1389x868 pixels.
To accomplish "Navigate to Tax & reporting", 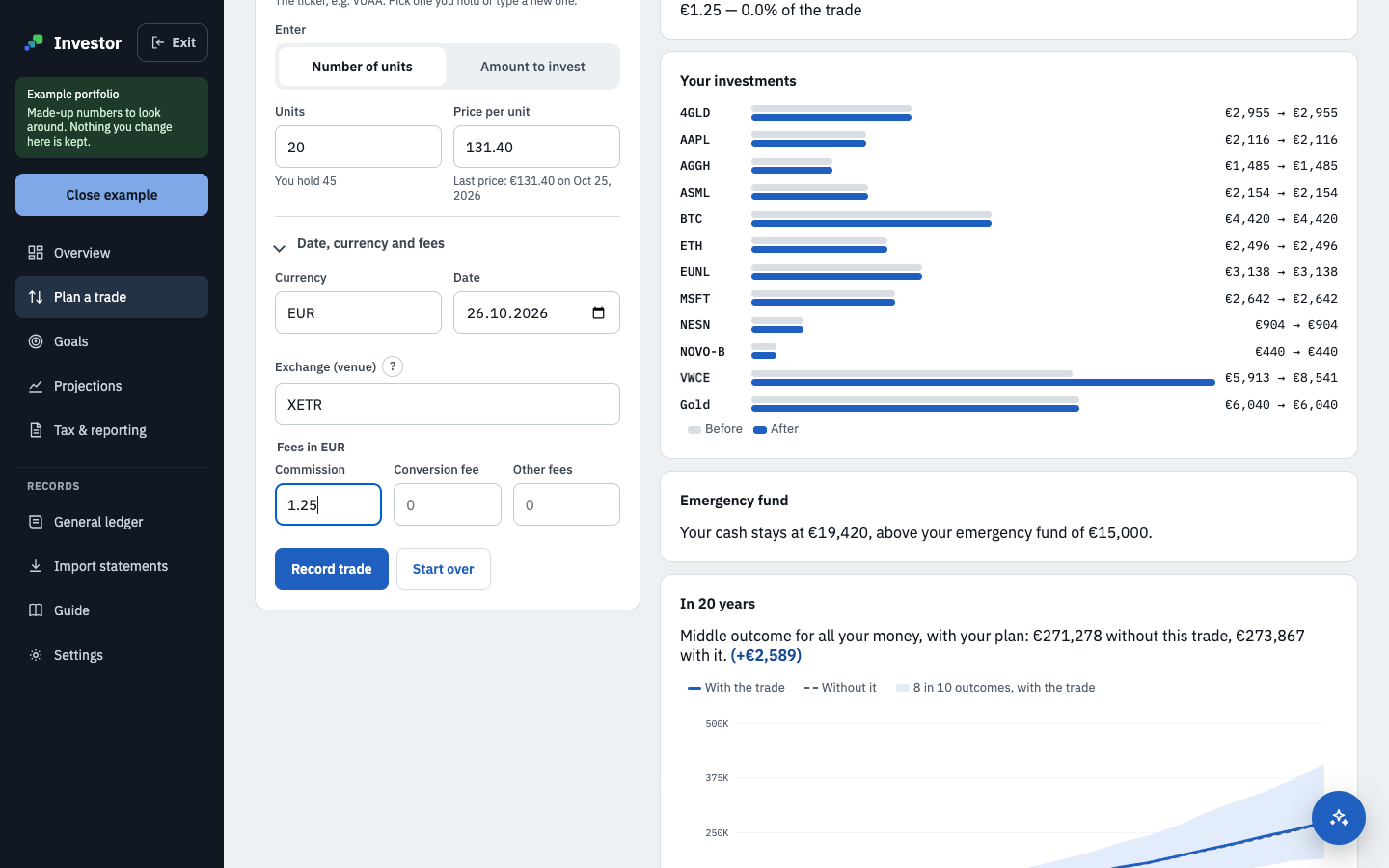I will (x=112, y=430).
